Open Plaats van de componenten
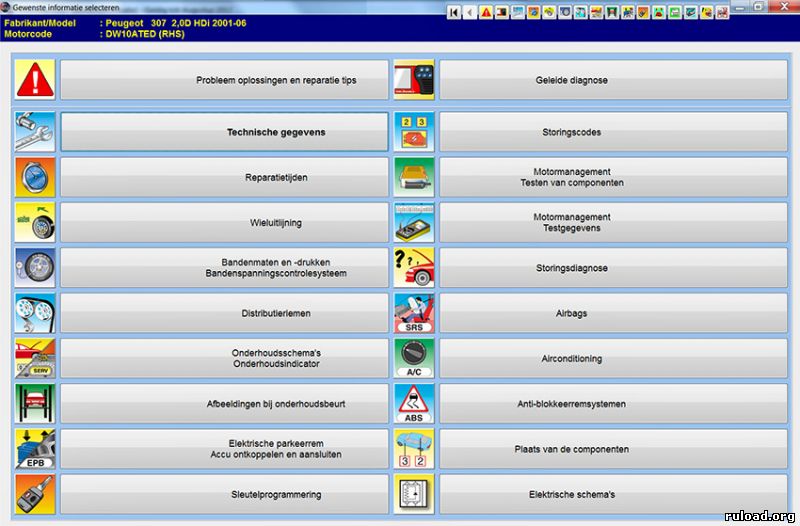 [x=613, y=449]
